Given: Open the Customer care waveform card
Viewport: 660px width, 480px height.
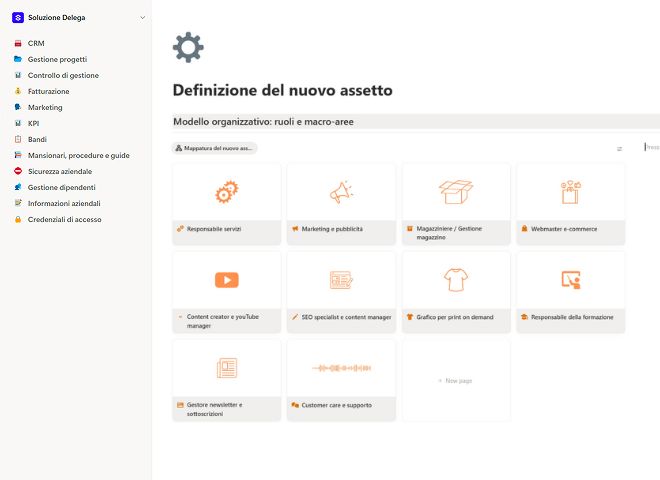Looking at the screenshot, I should point(341,368).
